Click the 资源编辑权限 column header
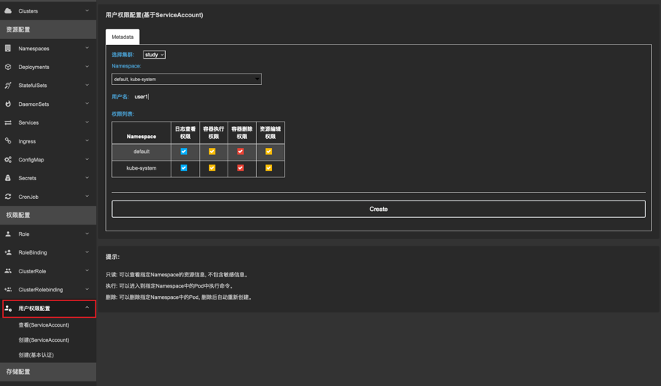 270,133
